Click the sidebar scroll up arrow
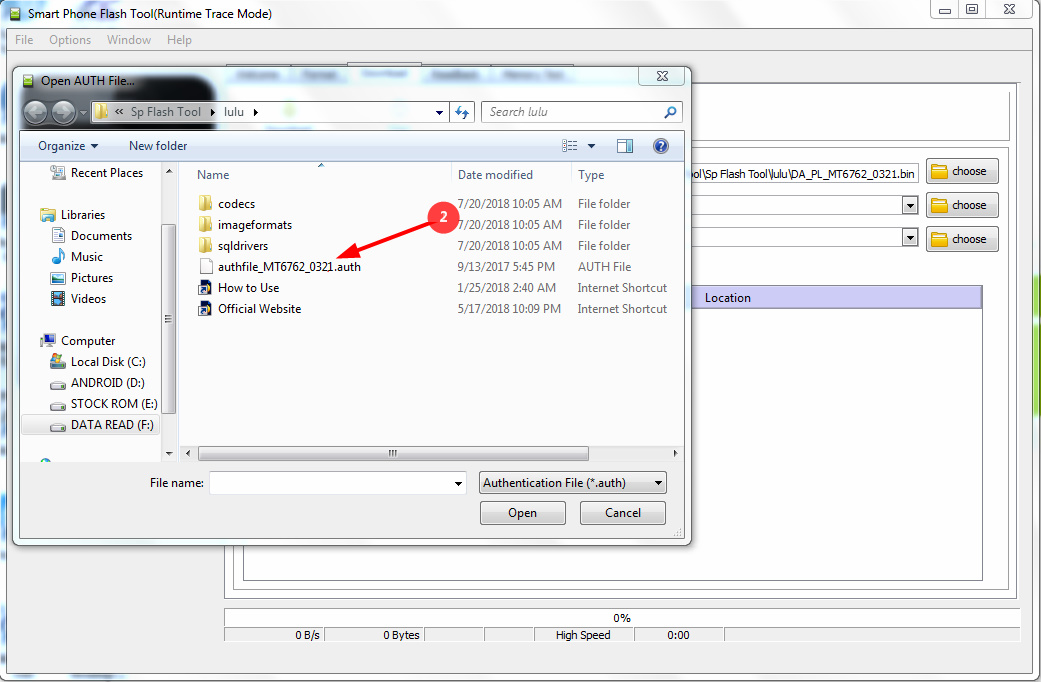Viewport: 1041px width, 682px height. click(x=169, y=171)
